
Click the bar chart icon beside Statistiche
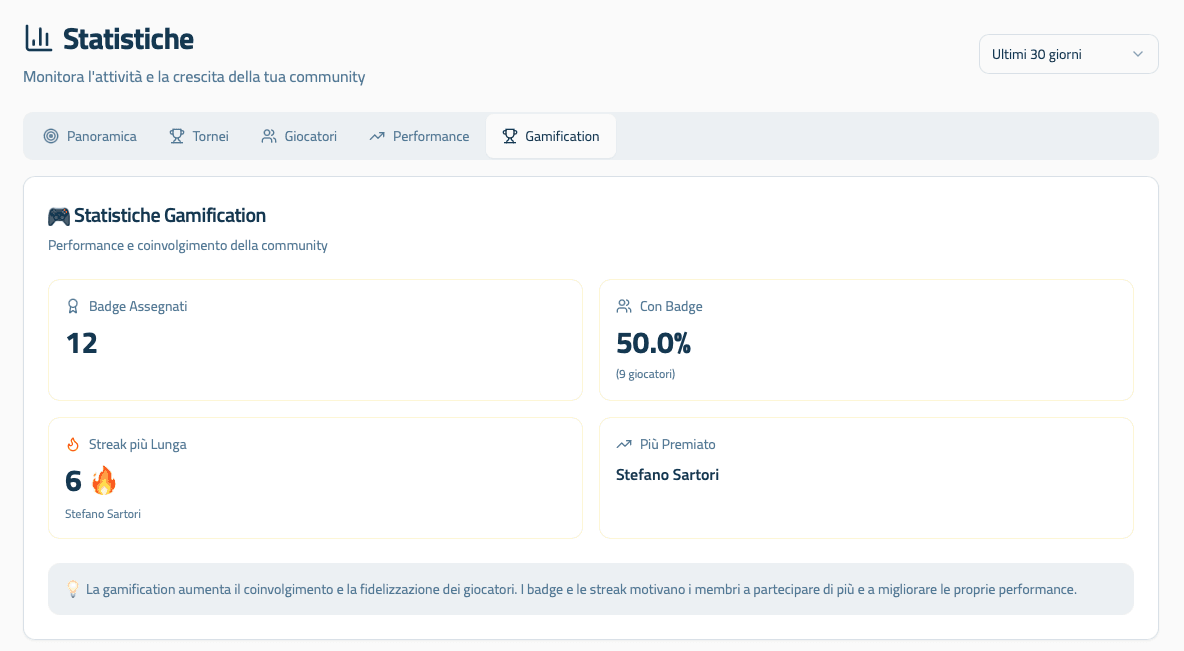point(38,39)
